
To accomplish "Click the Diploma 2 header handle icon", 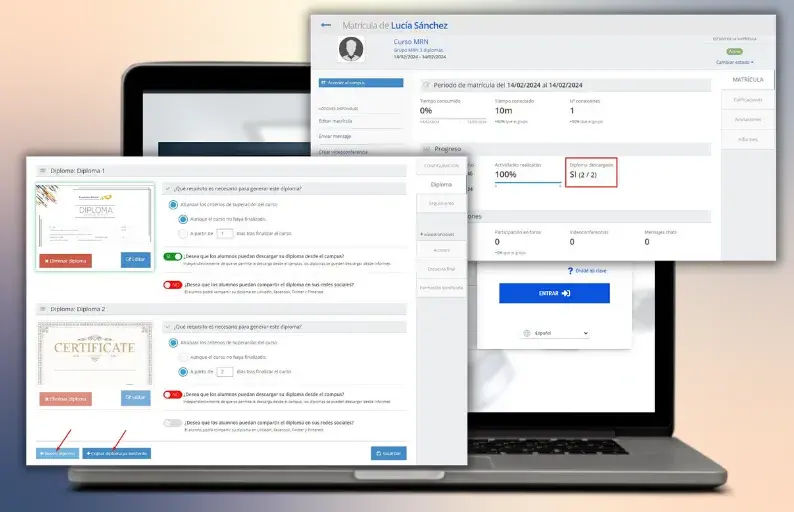I will coord(43,309).
